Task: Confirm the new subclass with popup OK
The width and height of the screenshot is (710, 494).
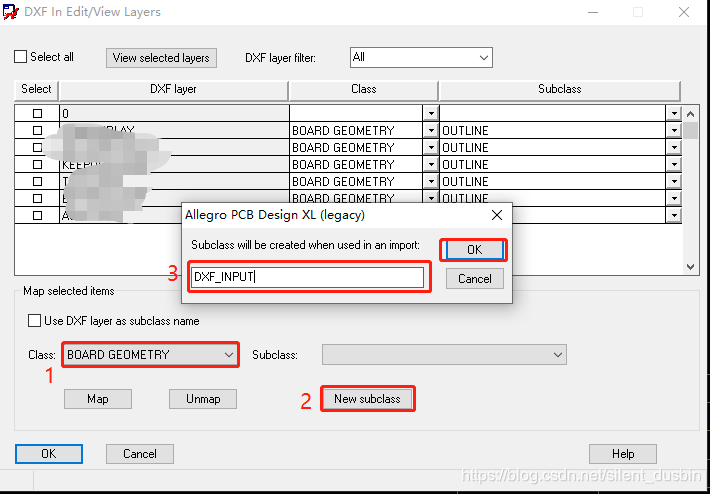Action: coord(474,250)
